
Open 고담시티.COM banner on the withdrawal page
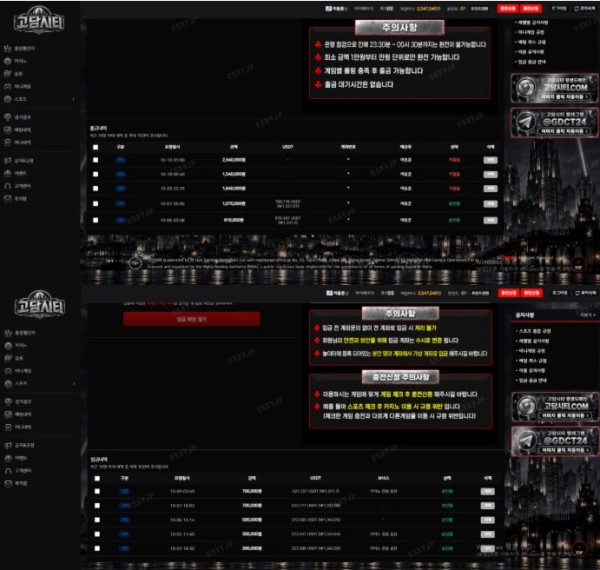click(554, 88)
